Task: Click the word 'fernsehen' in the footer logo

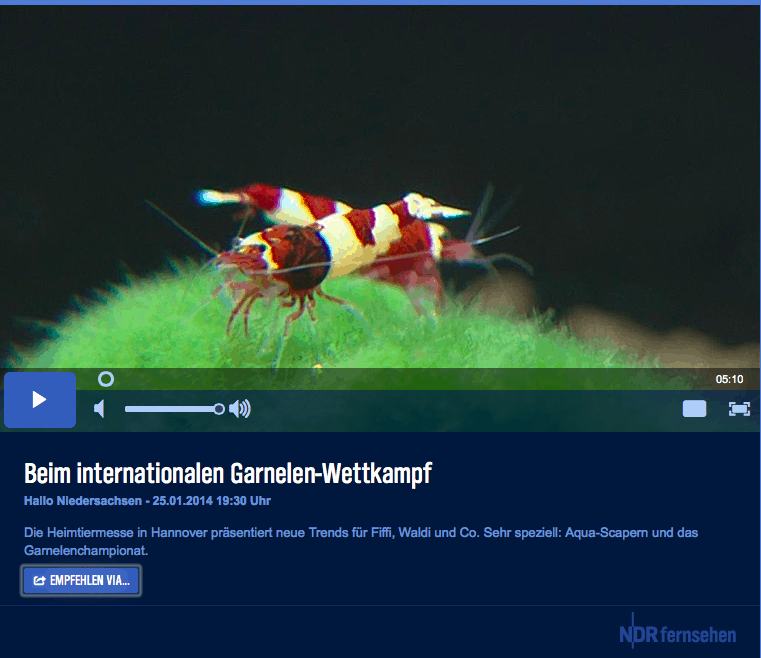Action: [x=698, y=635]
